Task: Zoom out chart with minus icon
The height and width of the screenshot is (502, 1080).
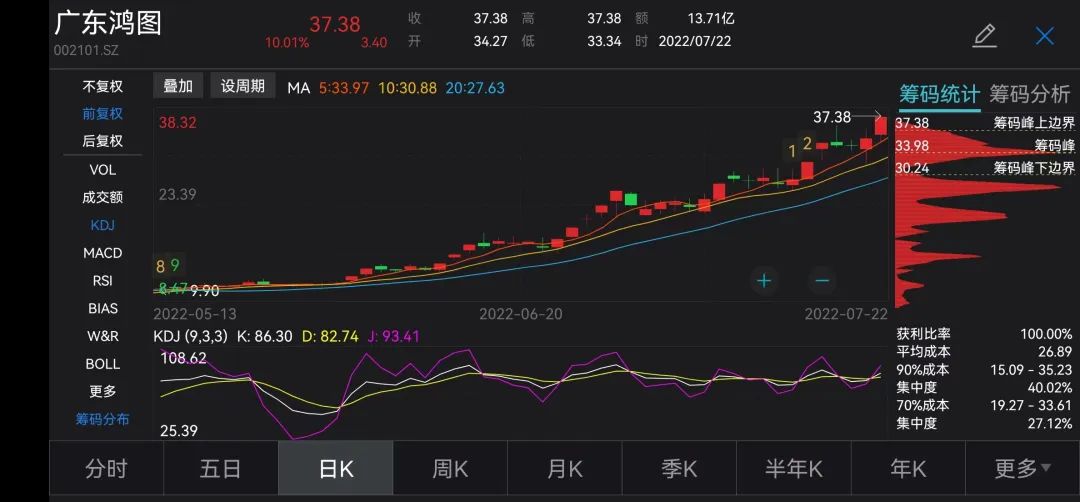Action: click(x=822, y=280)
